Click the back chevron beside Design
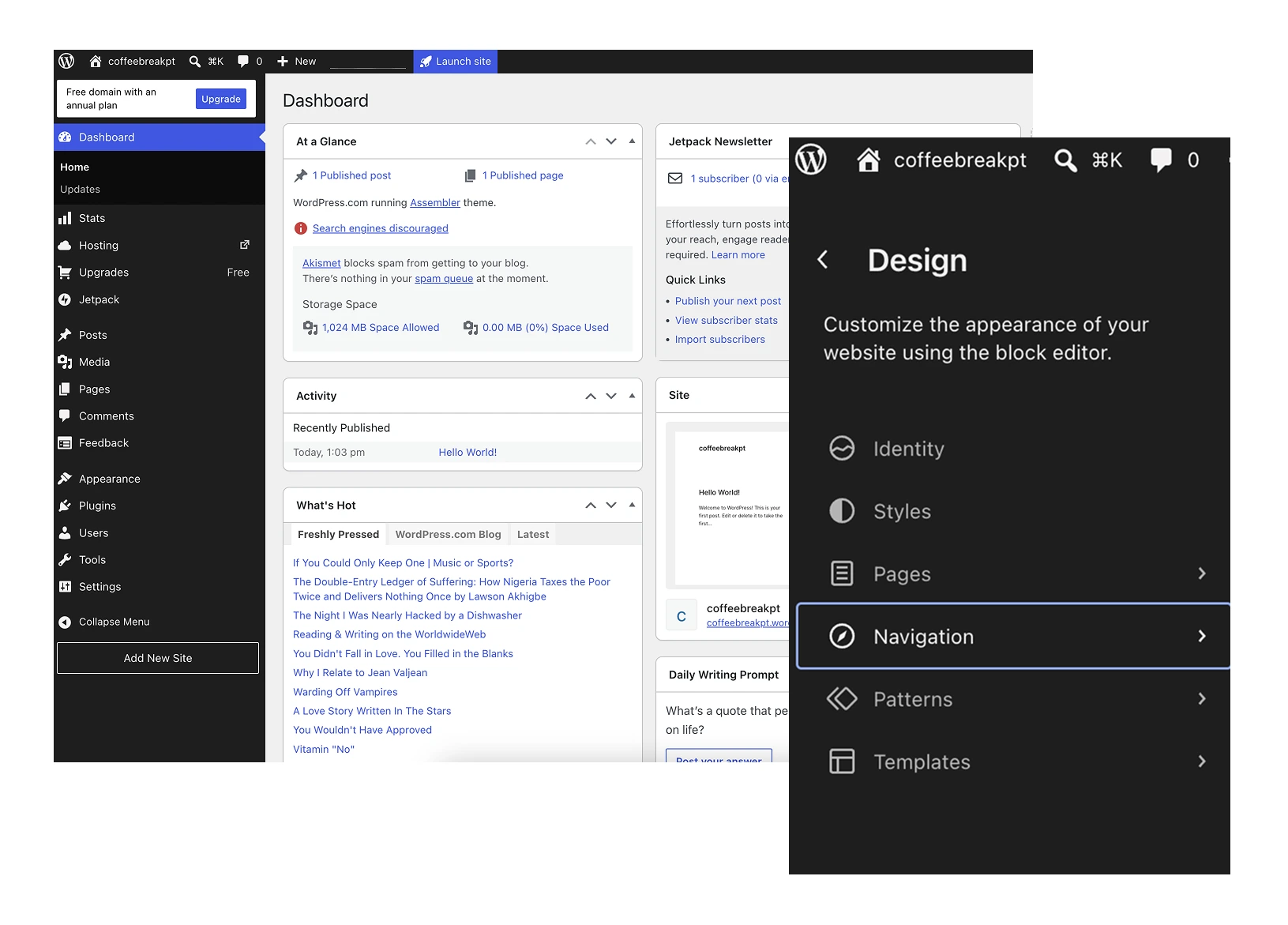 [822, 259]
